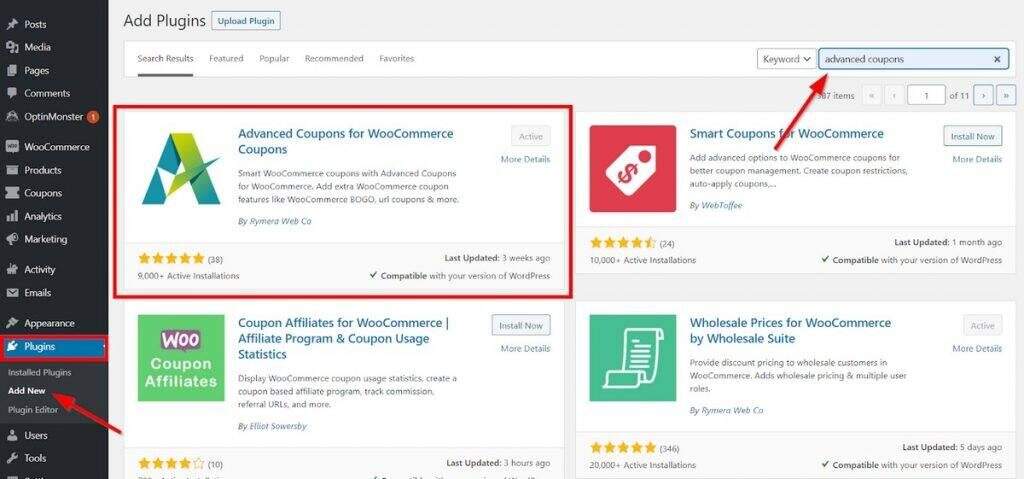Open Rymera Web Co link under Wholesale Prices
This screenshot has height=479, width=1024.
point(731,410)
